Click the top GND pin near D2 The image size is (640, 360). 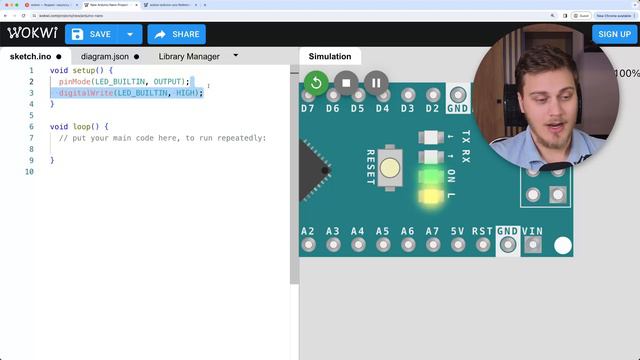tap(458, 95)
